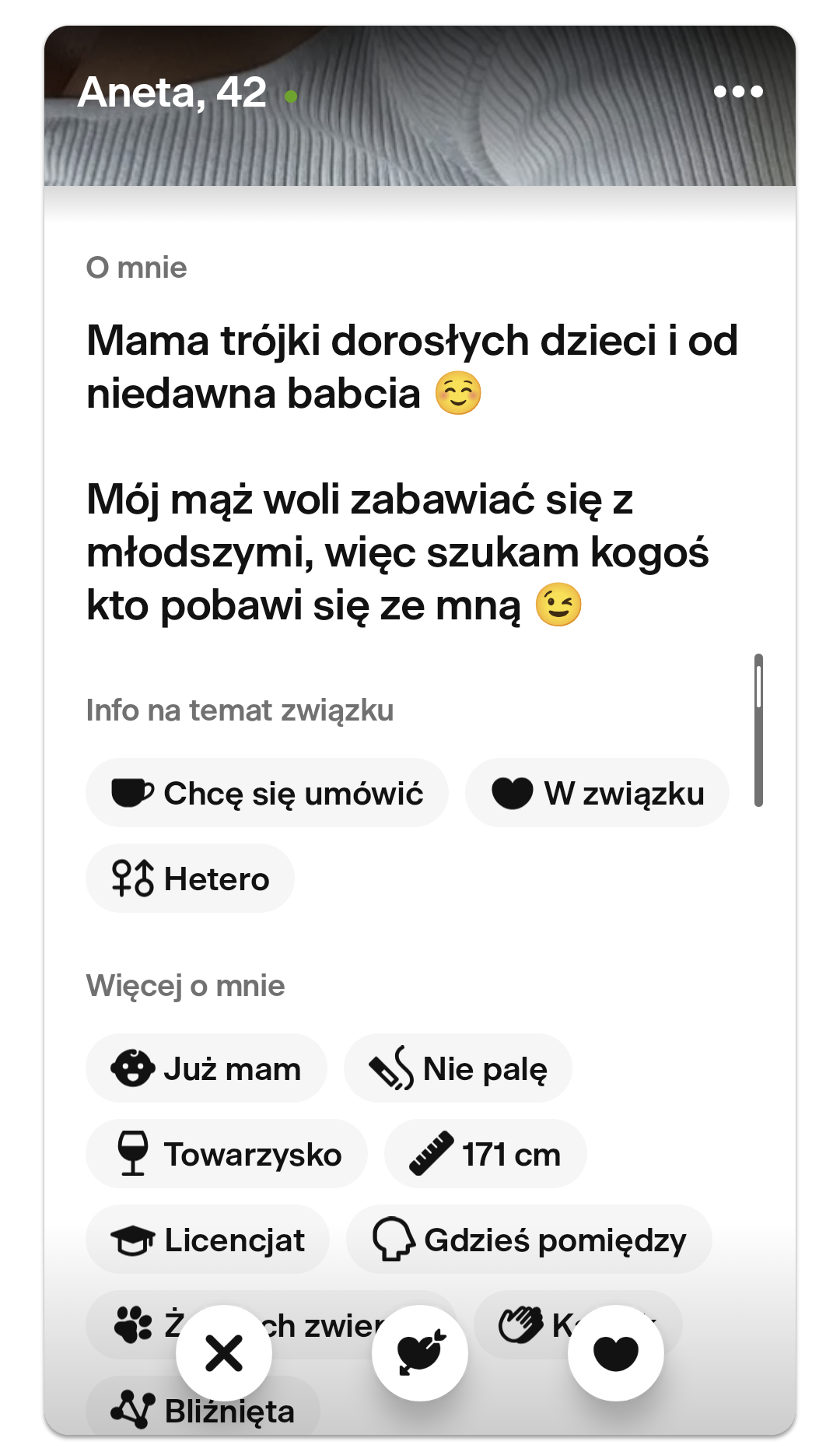The image size is (840, 1445).
Task: Tap the "Bliźnięta" zodiac tag
Action: click(x=203, y=1410)
